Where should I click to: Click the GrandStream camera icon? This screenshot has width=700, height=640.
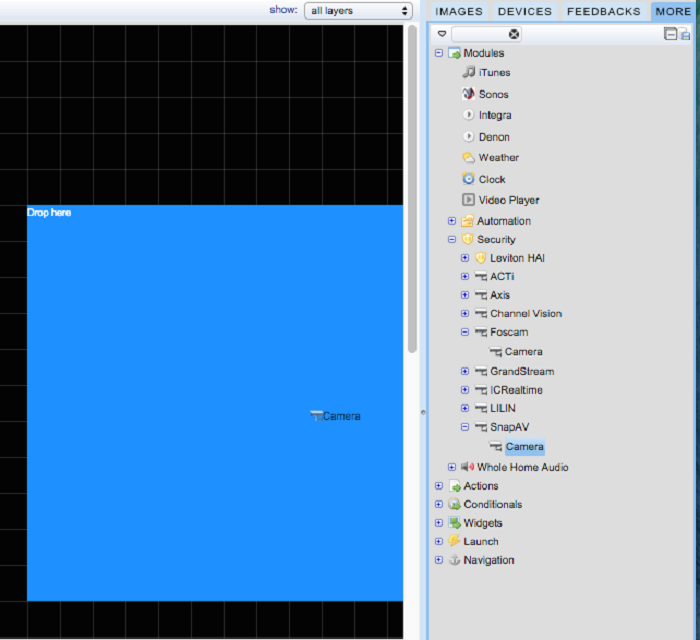pyautogui.click(x=481, y=371)
